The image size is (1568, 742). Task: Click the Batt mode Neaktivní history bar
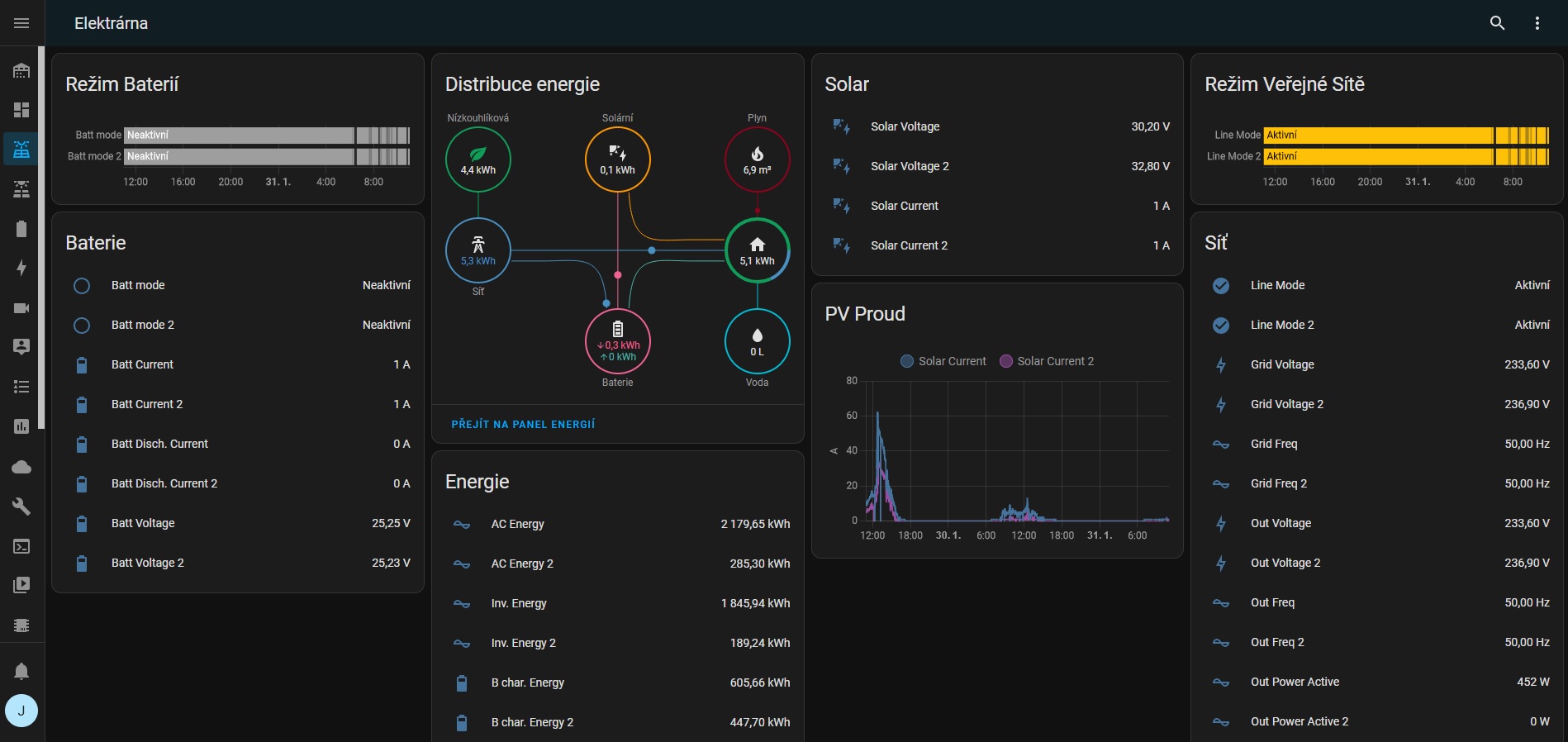(x=267, y=135)
